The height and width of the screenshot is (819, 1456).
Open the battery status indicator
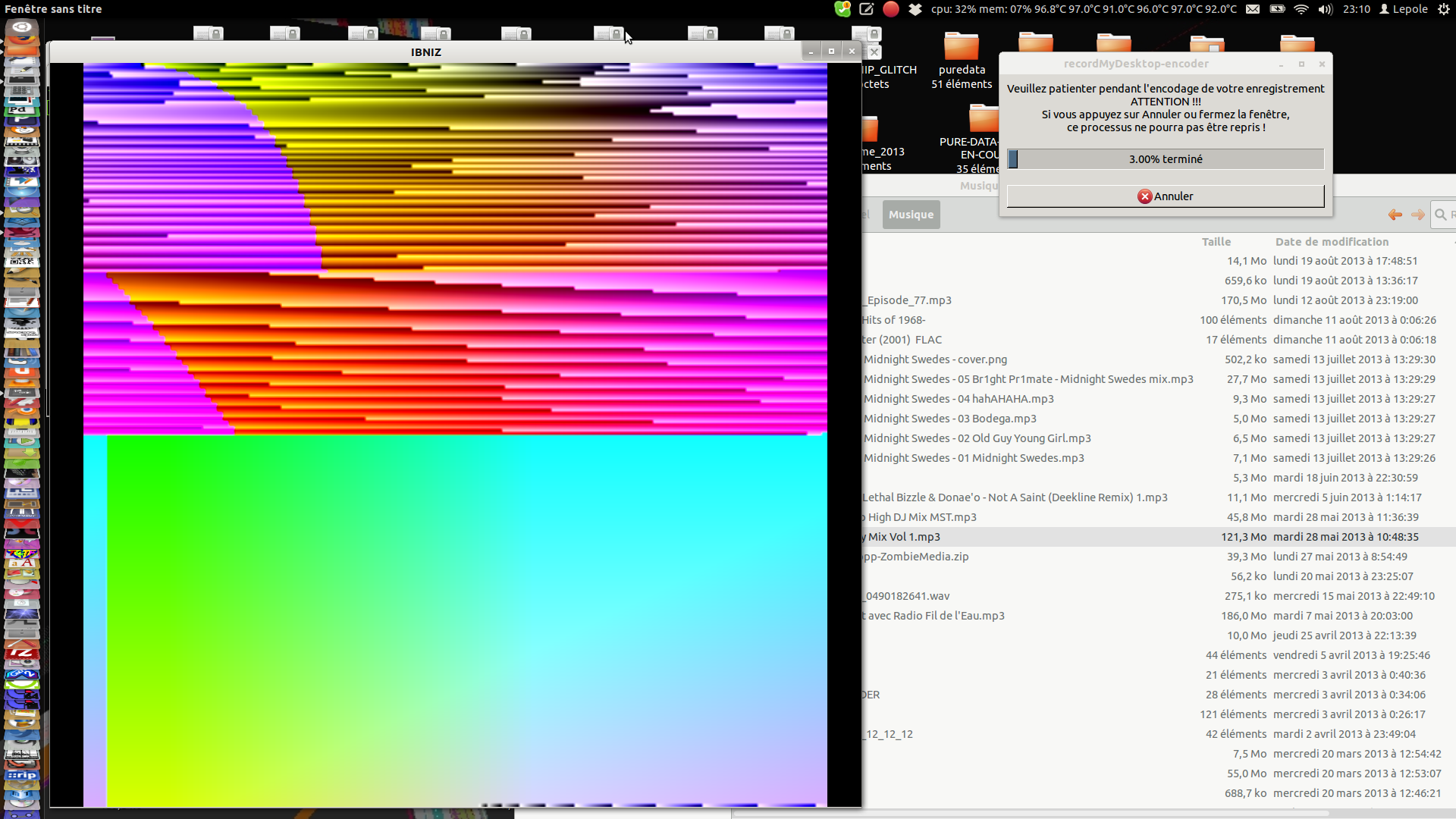(x=1277, y=9)
